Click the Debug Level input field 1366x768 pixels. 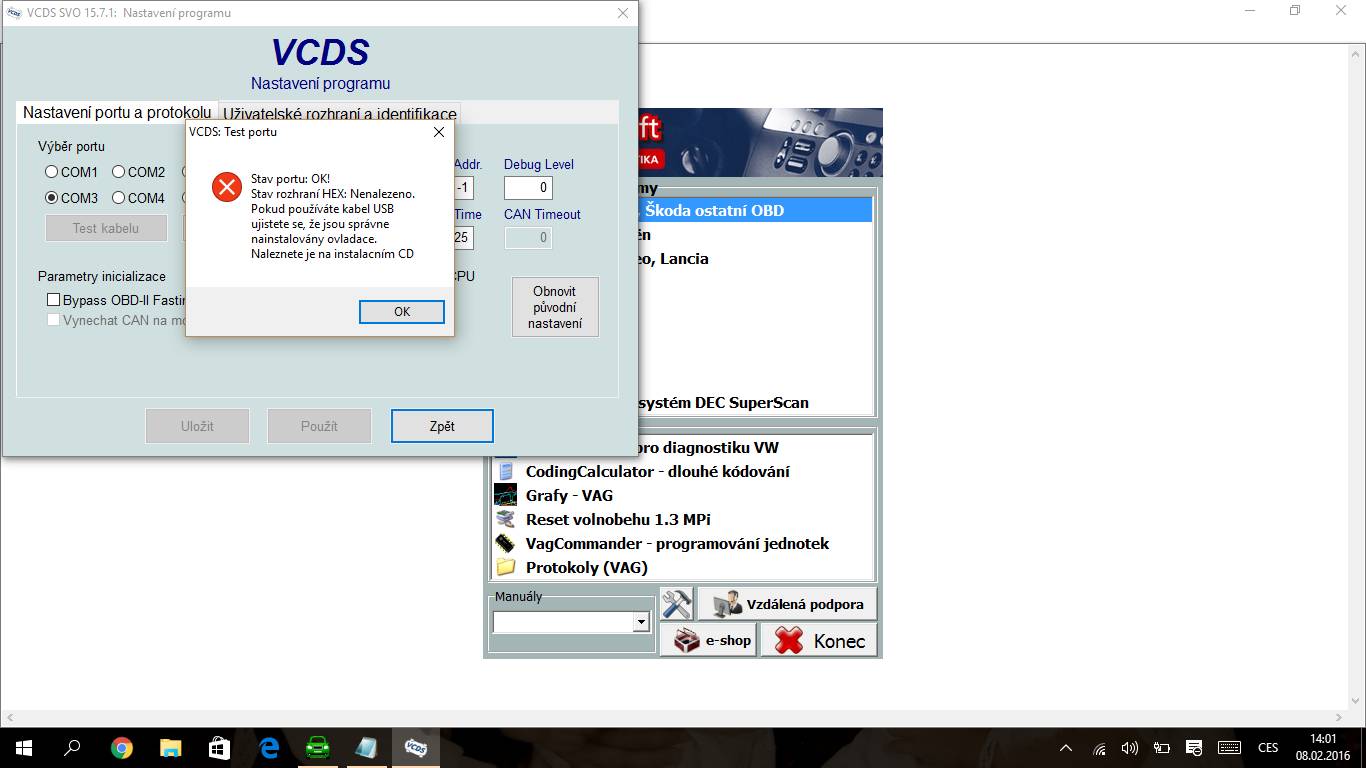pyautogui.click(x=528, y=187)
